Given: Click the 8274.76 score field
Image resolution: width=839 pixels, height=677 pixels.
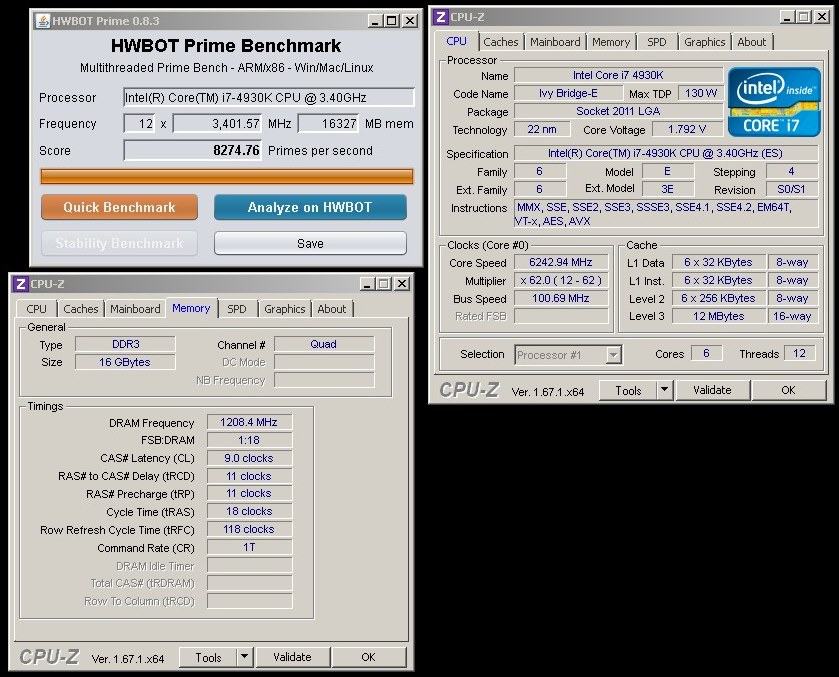Looking at the screenshot, I should (x=193, y=150).
